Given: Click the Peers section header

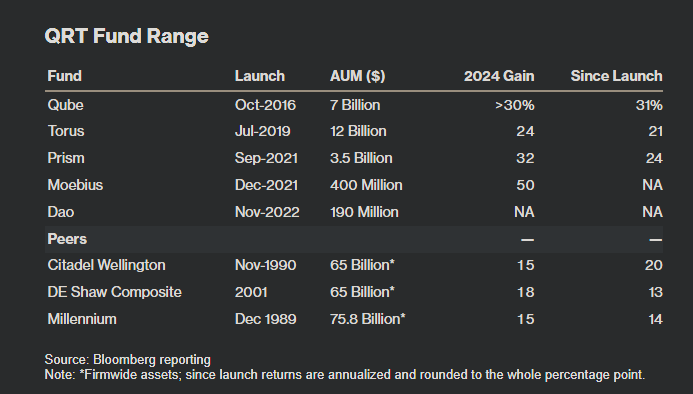Looking at the screenshot, I should point(67,239).
